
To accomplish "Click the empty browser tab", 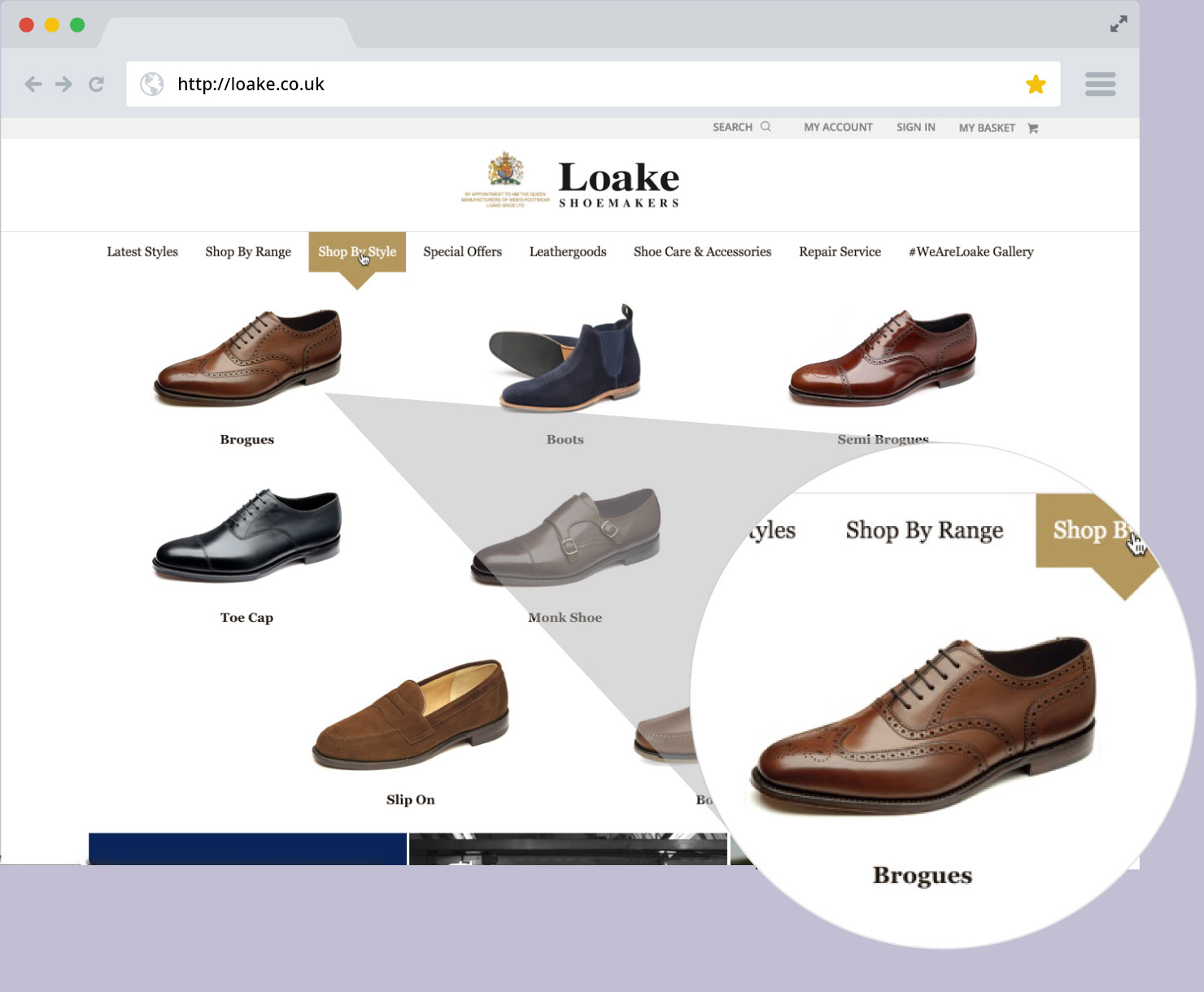I will pos(226,33).
